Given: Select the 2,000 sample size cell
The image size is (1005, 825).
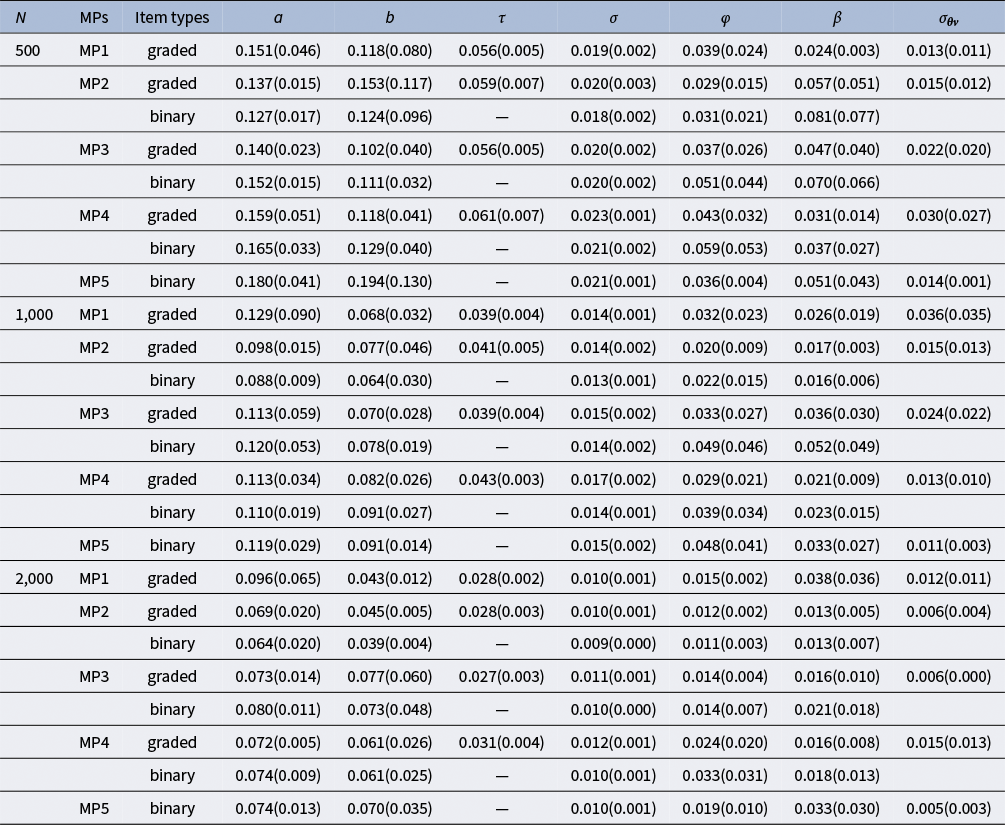Looking at the screenshot, I should 33,579.
